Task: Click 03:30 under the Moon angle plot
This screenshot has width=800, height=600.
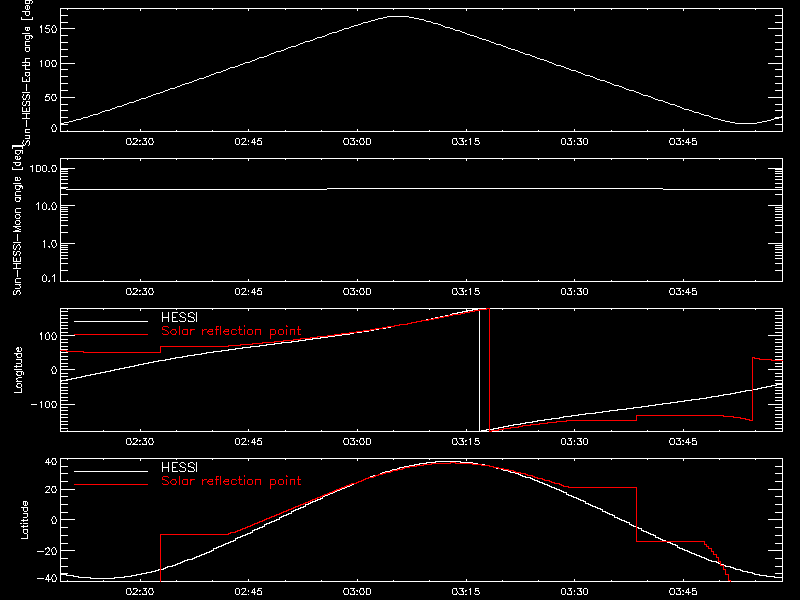Action: click(574, 291)
